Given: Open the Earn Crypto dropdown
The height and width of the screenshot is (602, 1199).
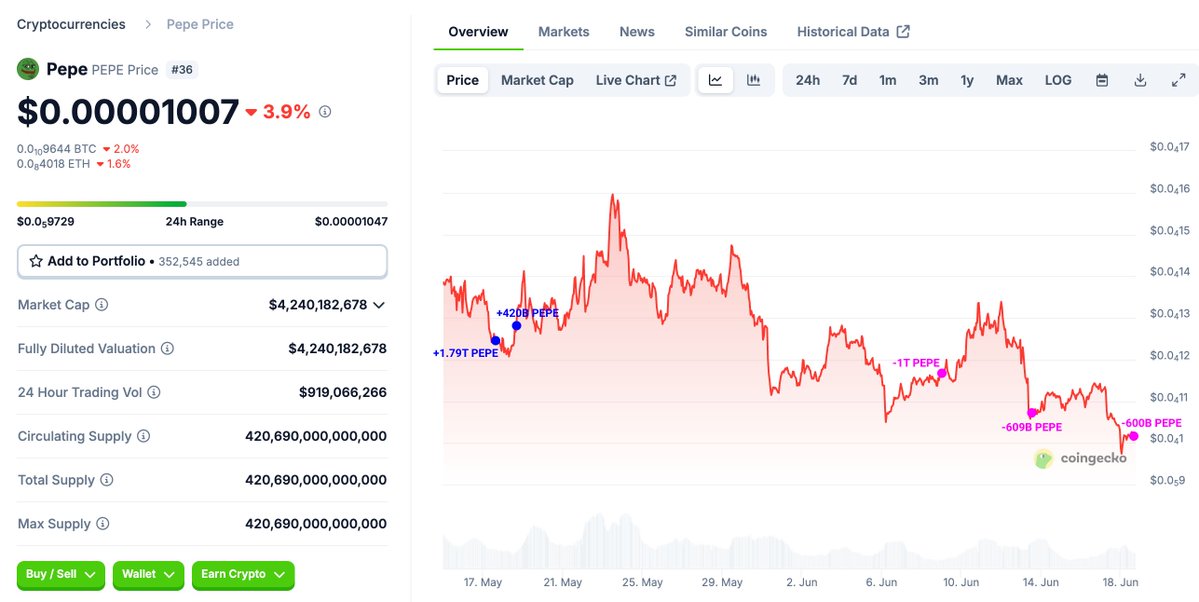Looking at the screenshot, I should click(242, 575).
